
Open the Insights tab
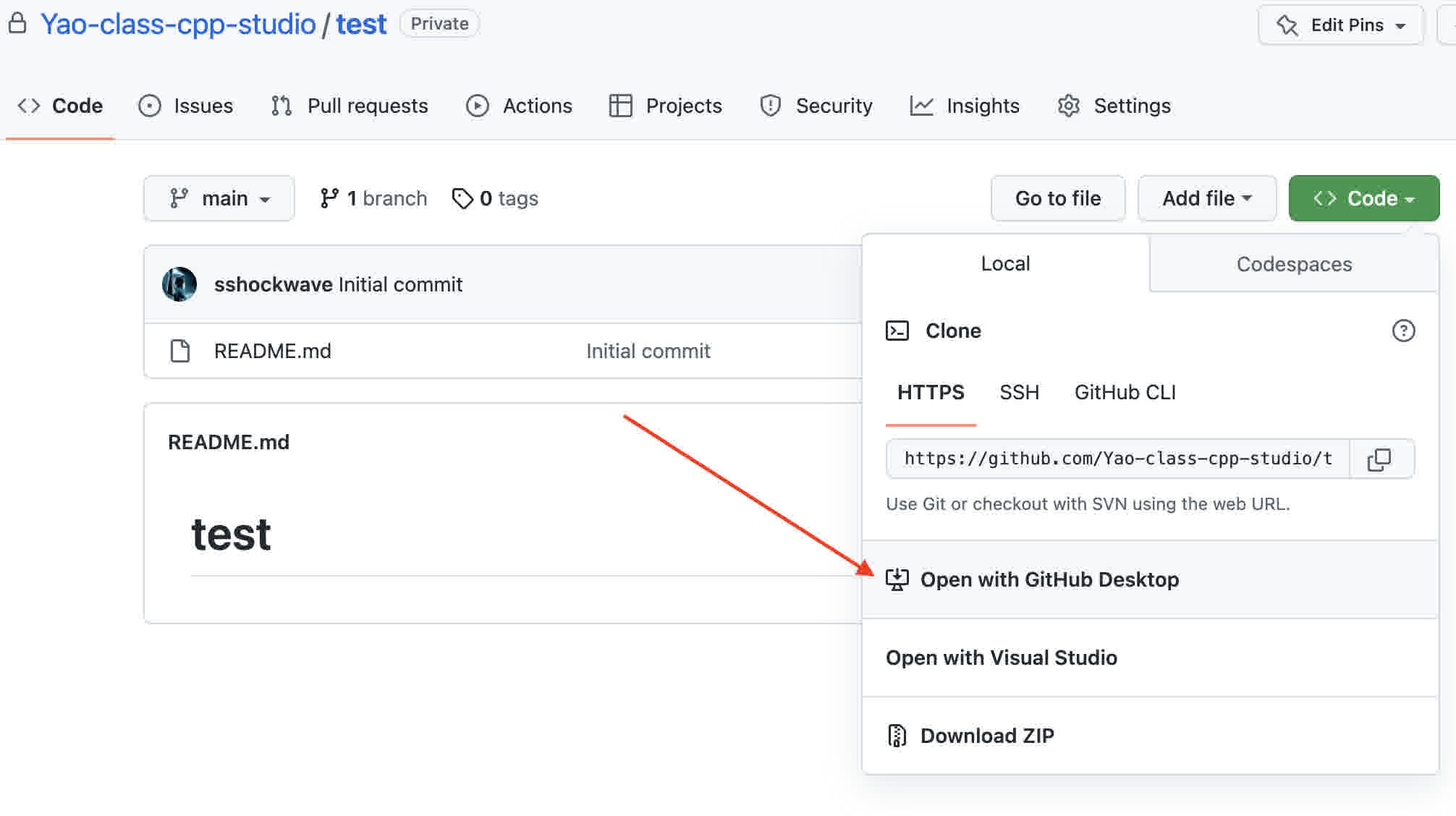(965, 106)
